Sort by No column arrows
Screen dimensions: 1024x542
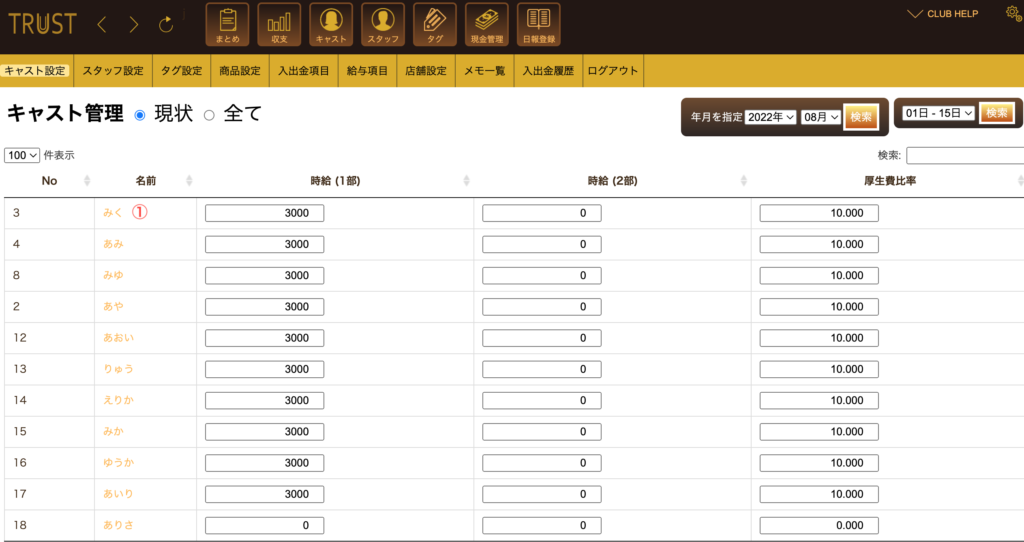pos(87,181)
